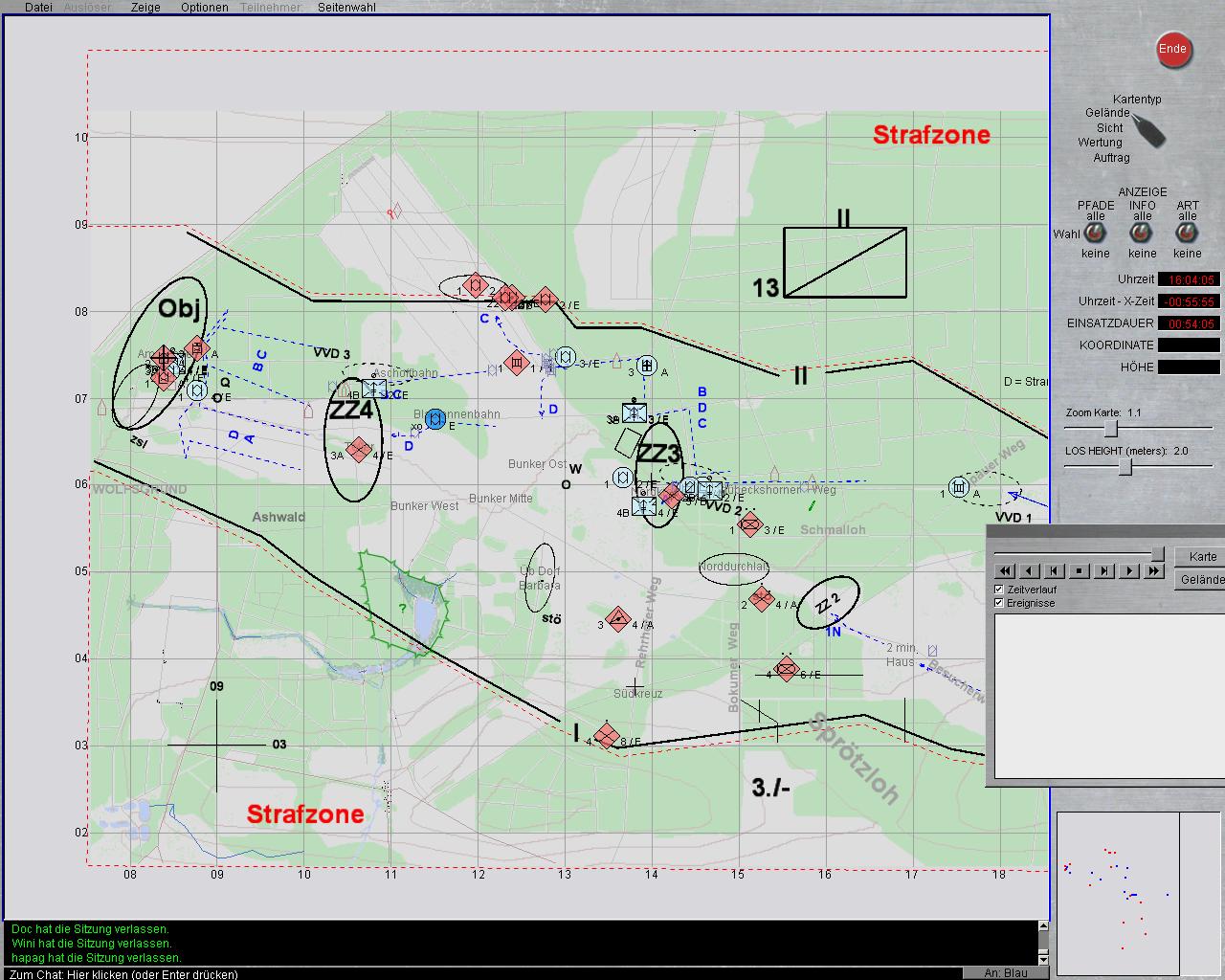Open the Zeige menu
Screen dimensions: 1225x980
145,7
